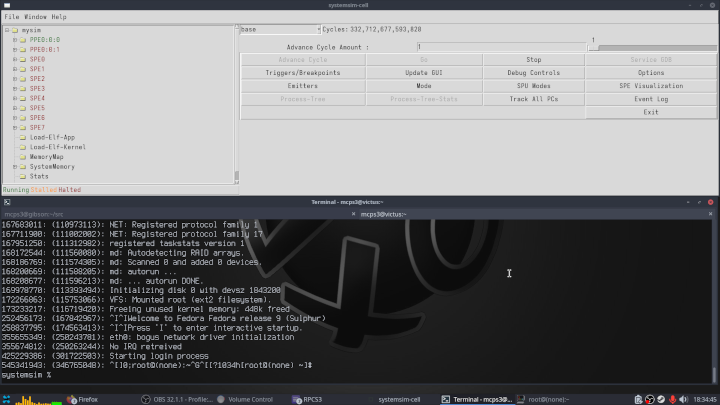The image size is (720, 405).
Task: Click the mysim root folder icon
Action: coord(15,30)
